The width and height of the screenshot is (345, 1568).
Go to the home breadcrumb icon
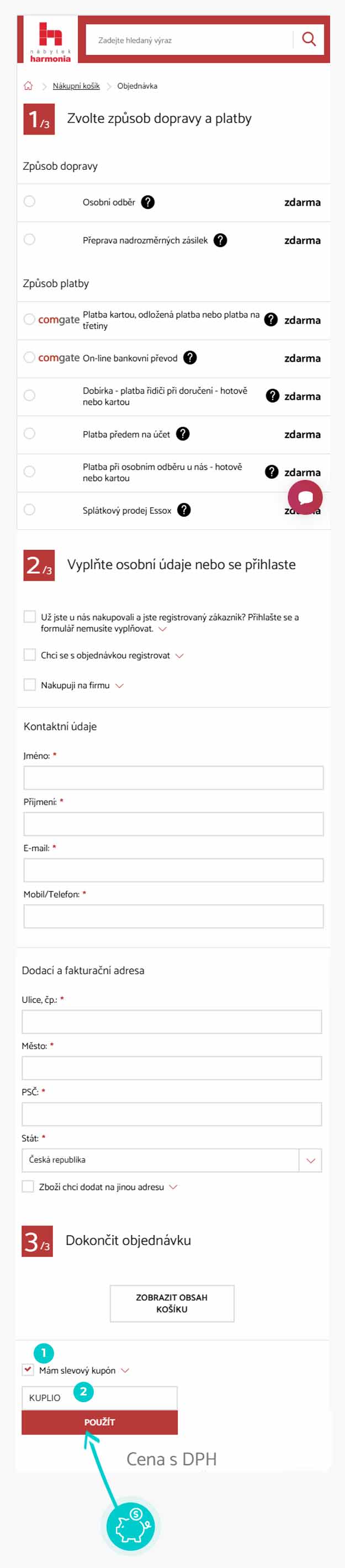click(x=28, y=86)
